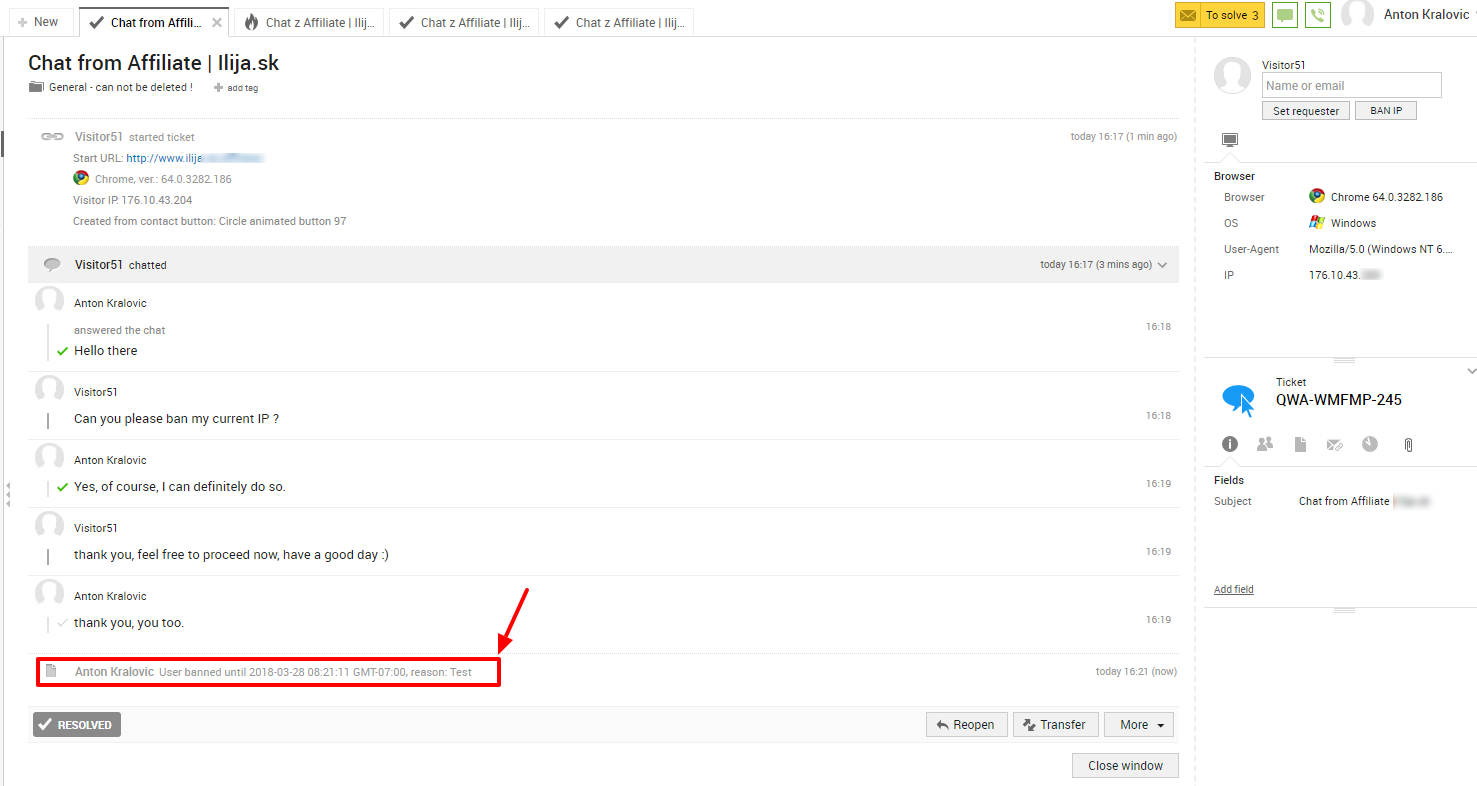Open the attachments paperclip icon
The height and width of the screenshot is (786, 1477).
[1408, 444]
